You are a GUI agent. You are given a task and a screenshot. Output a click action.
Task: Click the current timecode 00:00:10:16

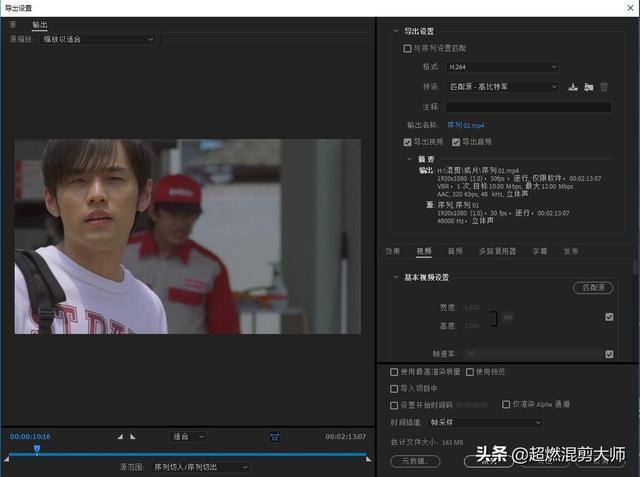[x=30, y=437]
